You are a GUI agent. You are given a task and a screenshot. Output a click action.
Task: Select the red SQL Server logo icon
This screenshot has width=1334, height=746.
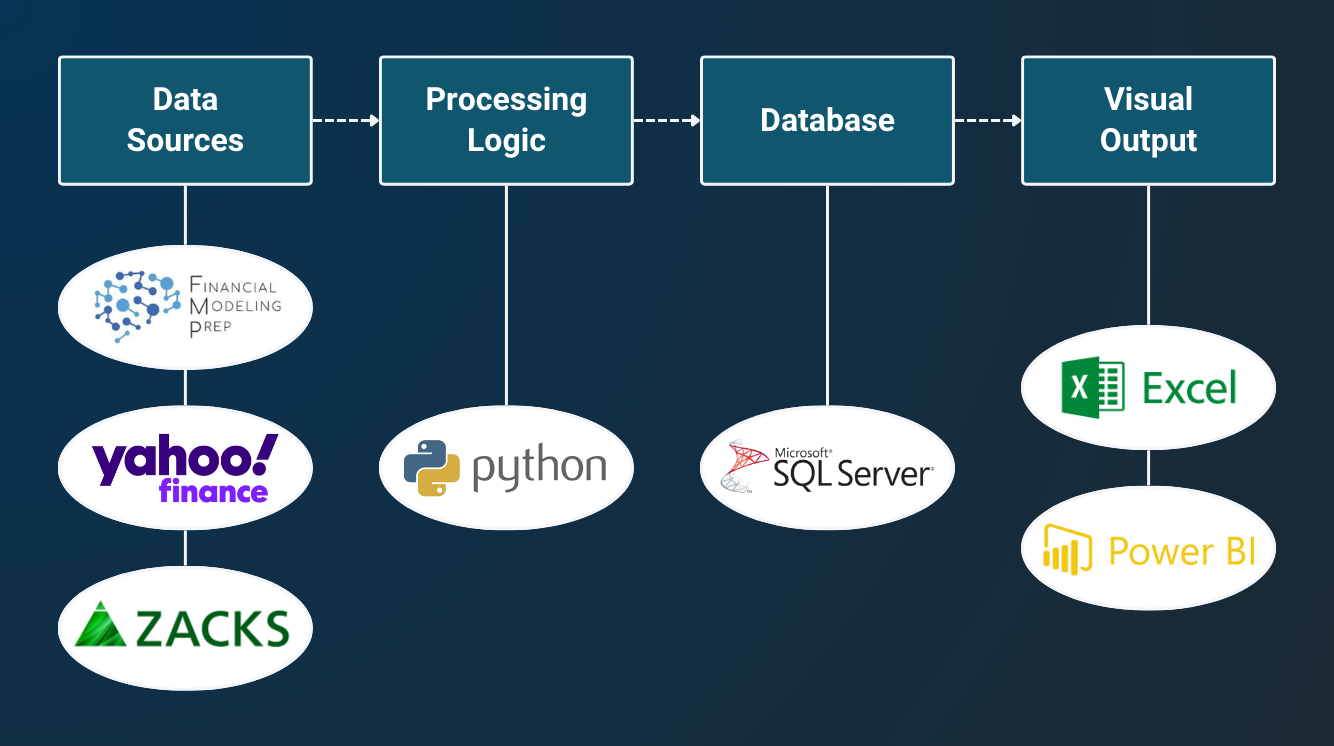(746, 467)
